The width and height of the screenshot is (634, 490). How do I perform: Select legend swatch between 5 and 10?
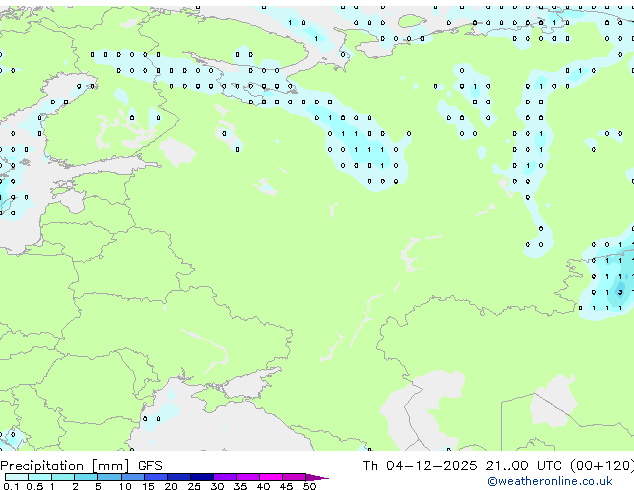point(109,477)
